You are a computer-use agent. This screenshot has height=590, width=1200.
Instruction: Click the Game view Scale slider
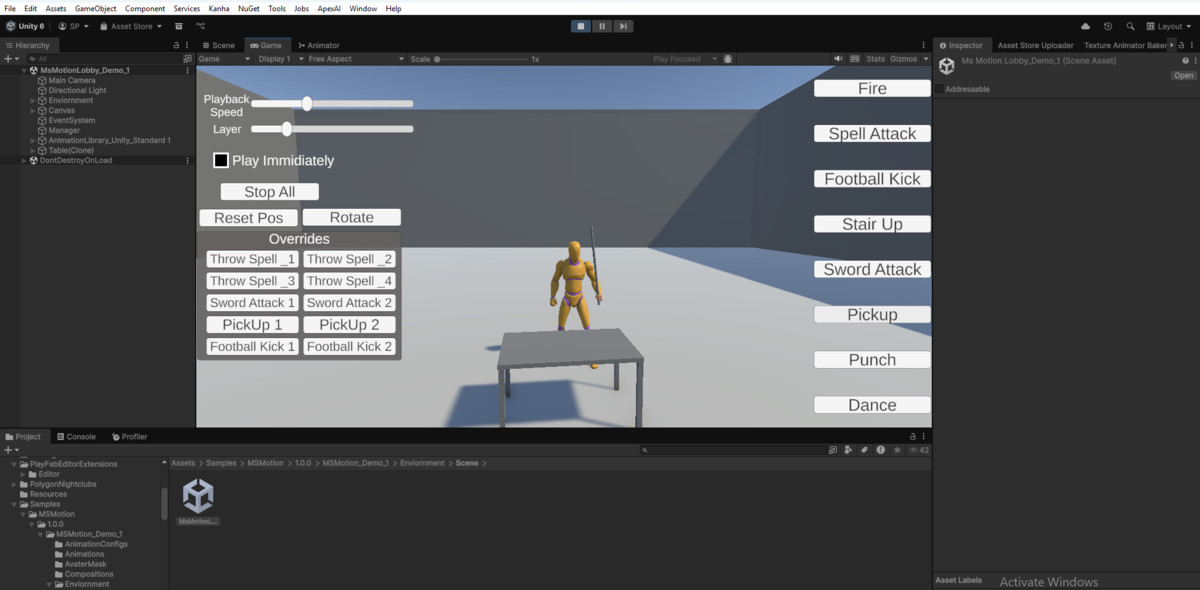(x=483, y=59)
